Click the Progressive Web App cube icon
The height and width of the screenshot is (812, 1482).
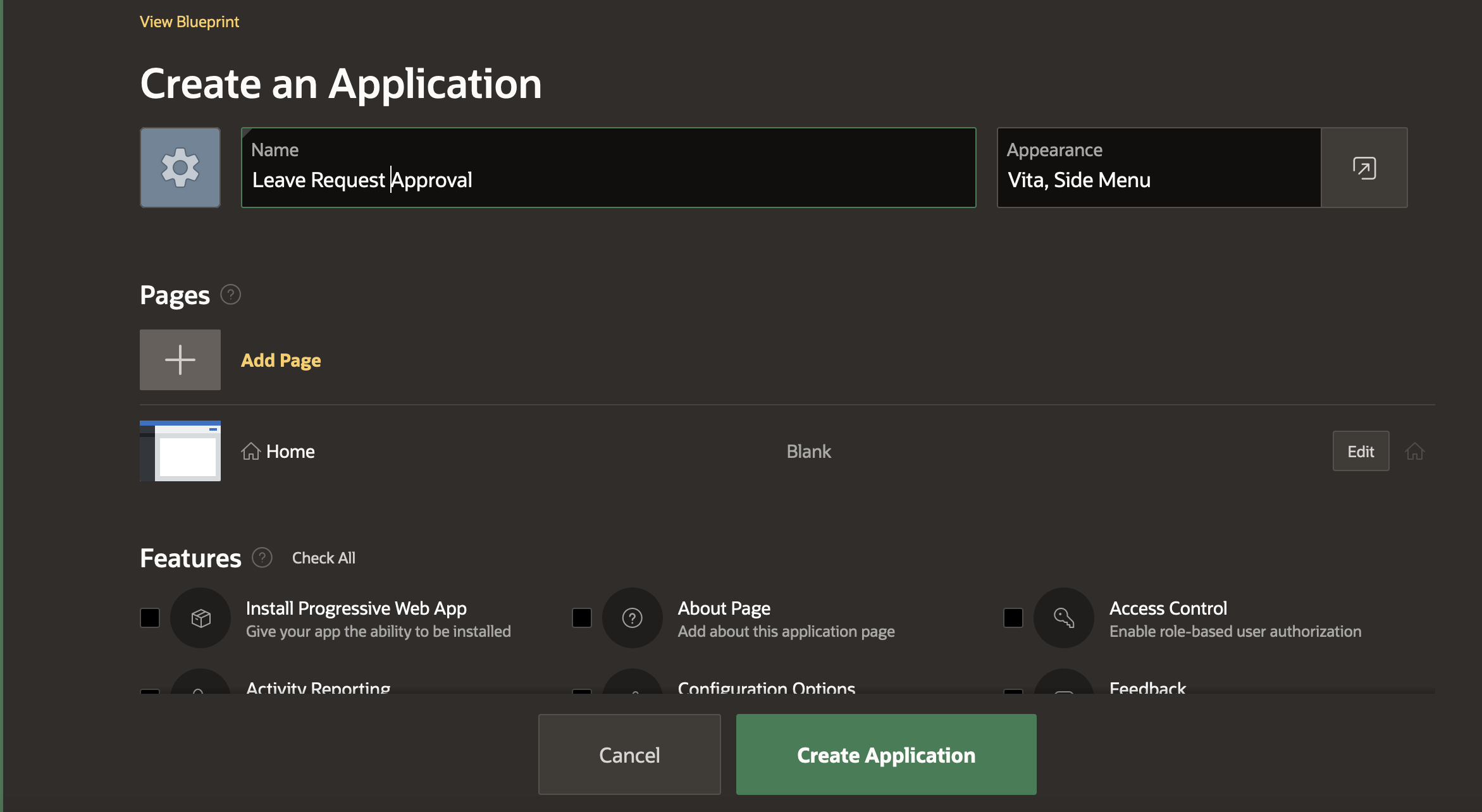pyautogui.click(x=201, y=618)
